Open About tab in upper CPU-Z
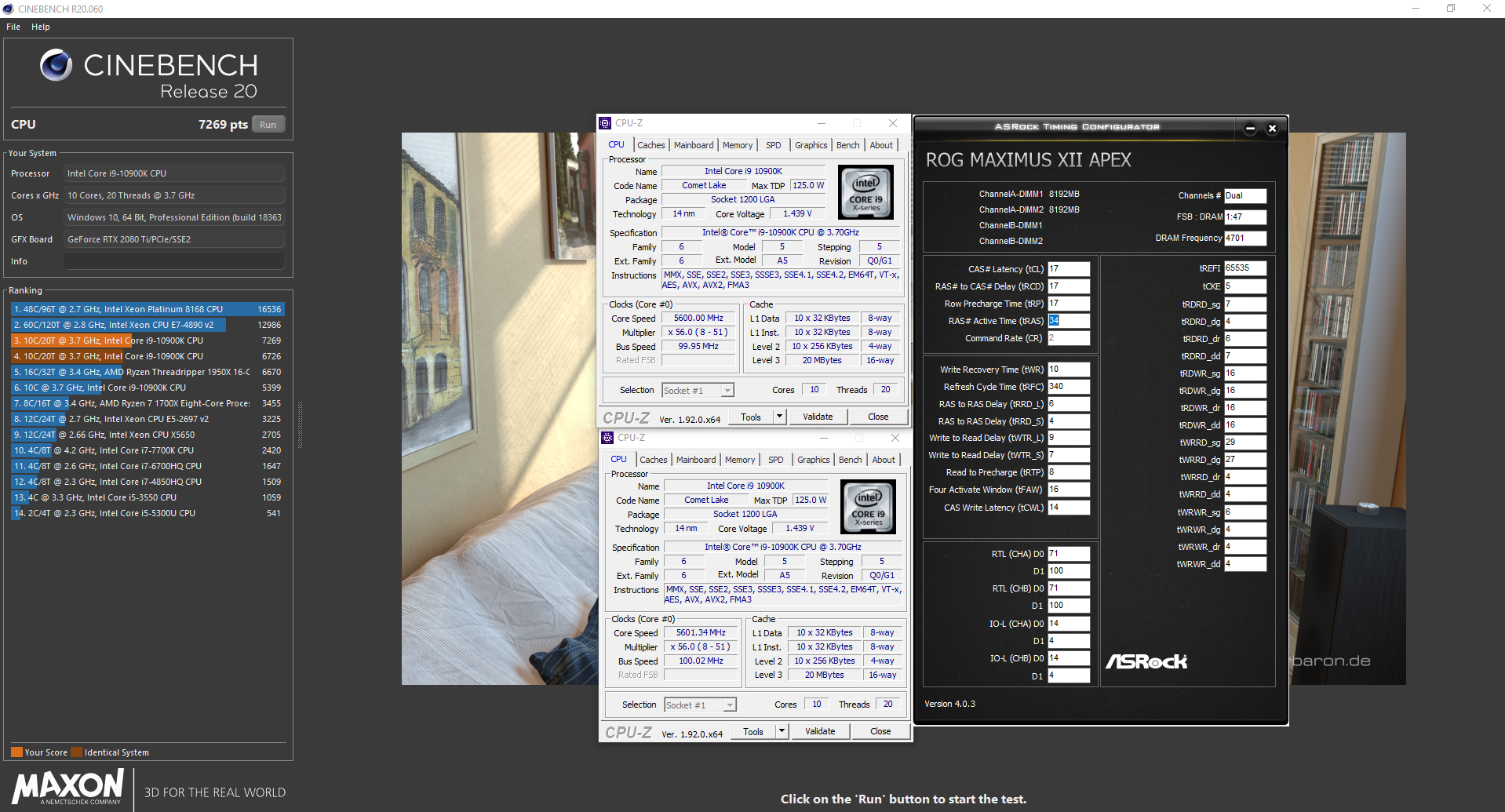The image size is (1505, 812). [881, 145]
